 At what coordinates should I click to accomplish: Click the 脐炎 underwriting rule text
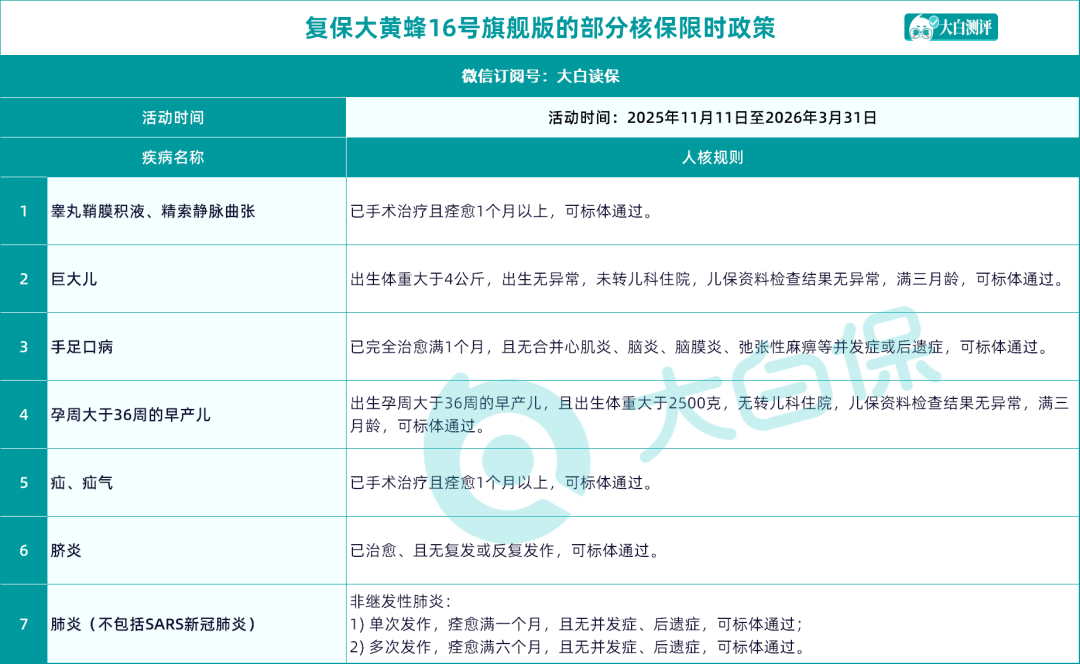(x=500, y=548)
